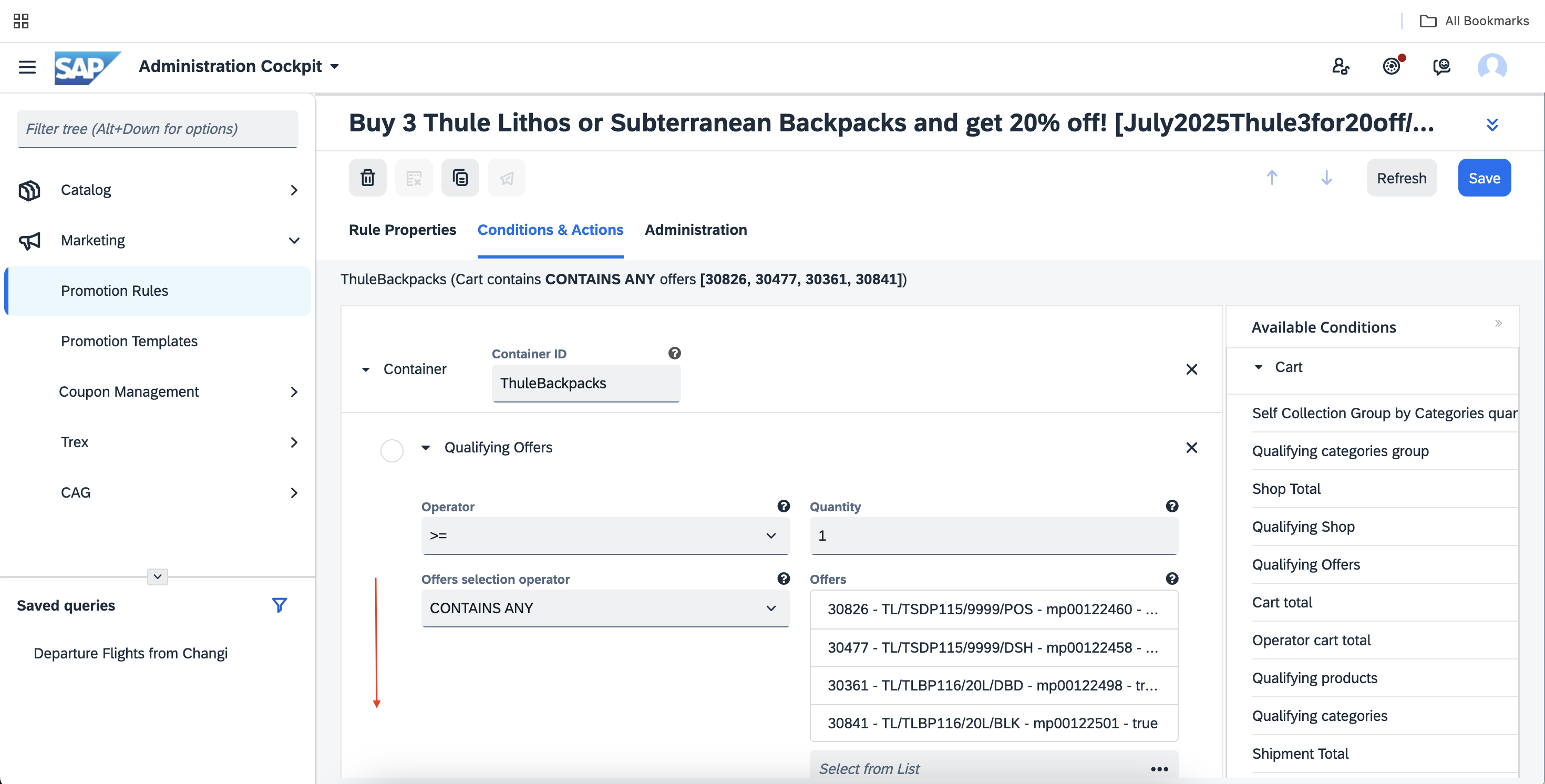This screenshot has height=784, width=1545.
Task: Switch to Administration tab
Action: tap(696, 230)
